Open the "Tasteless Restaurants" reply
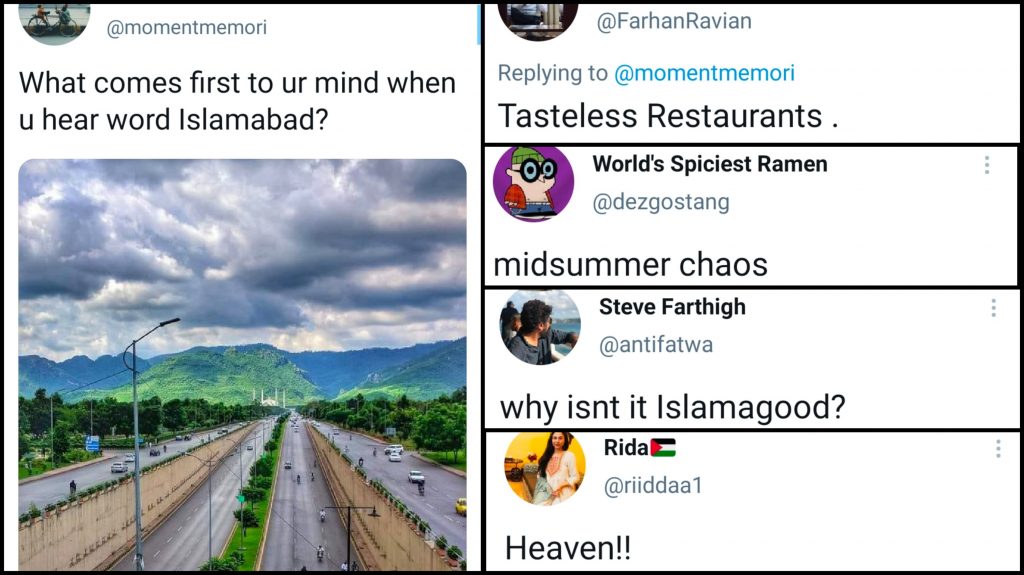1024x575 pixels. point(667,116)
